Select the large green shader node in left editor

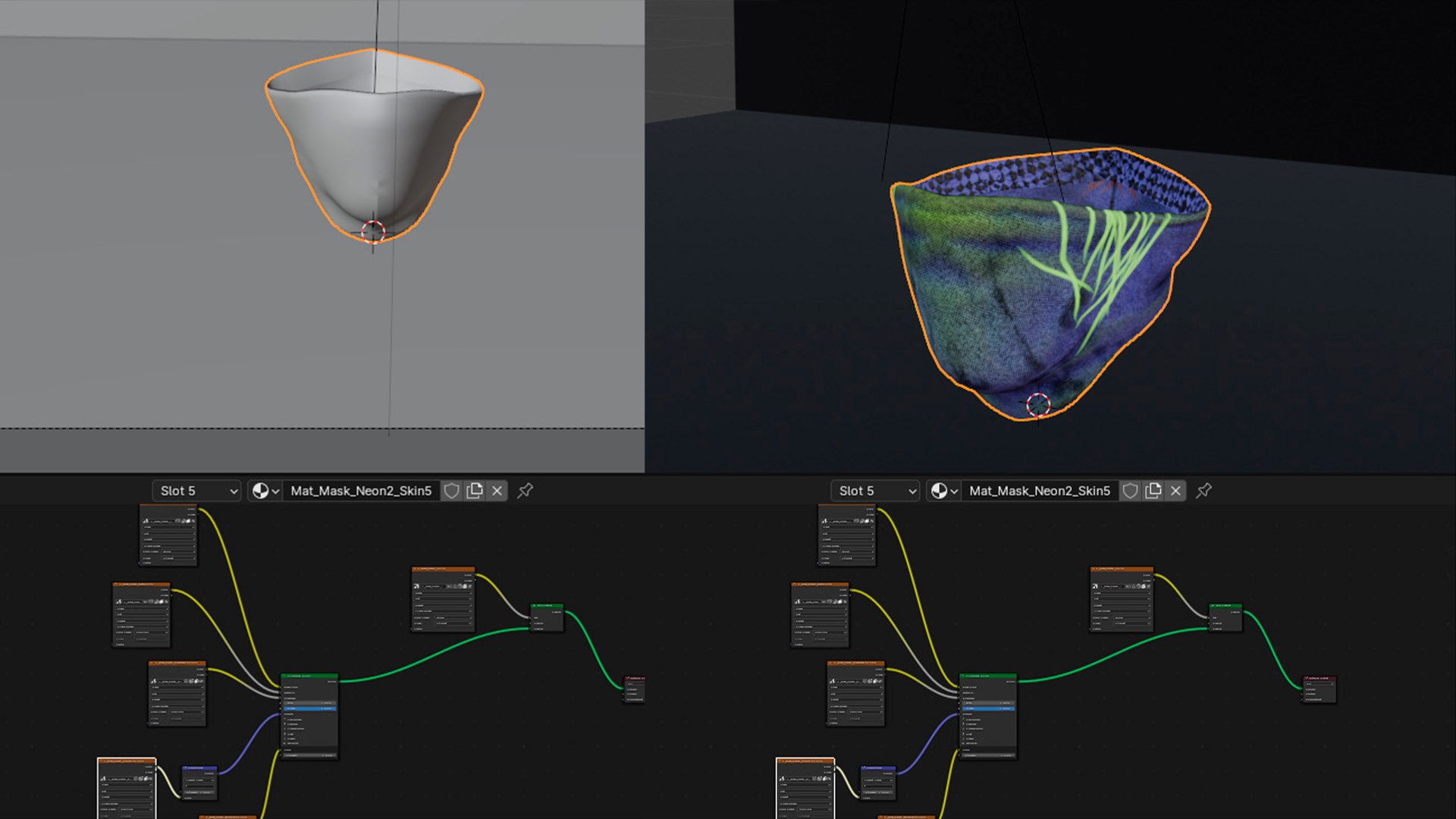[309, 715]
